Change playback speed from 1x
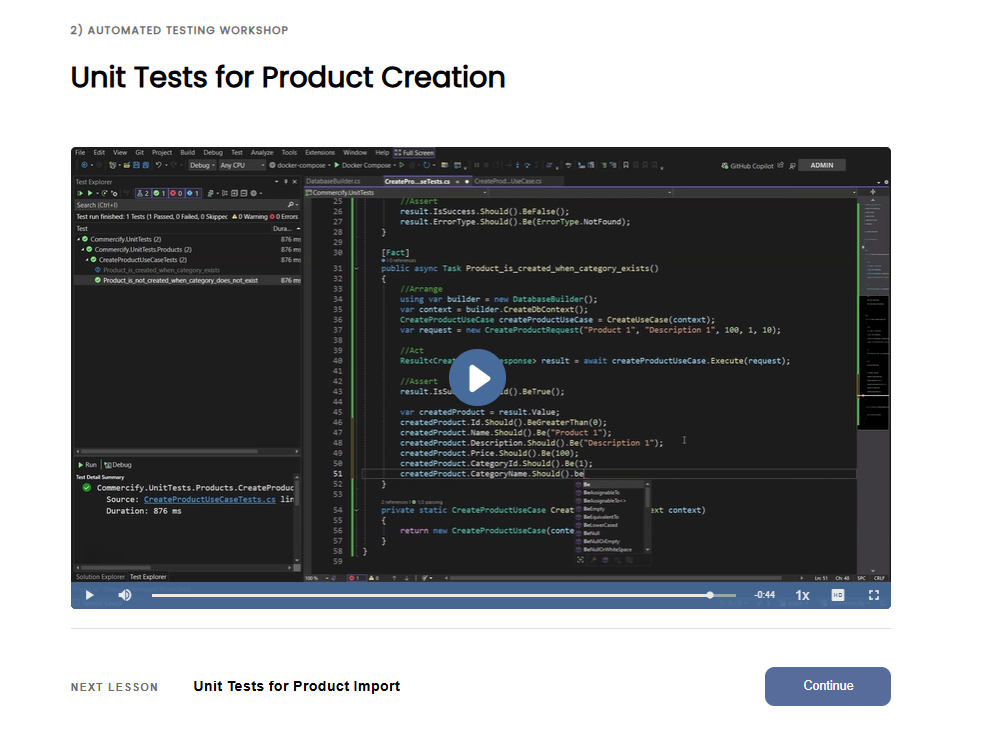This screenshot has height=736, width=987. [x=802, y=595]
